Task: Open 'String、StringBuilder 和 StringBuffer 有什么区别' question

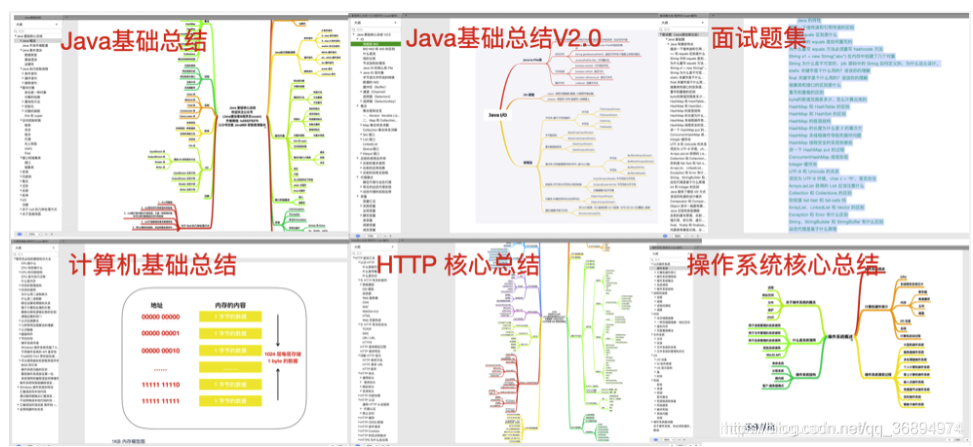Action: 835,222
